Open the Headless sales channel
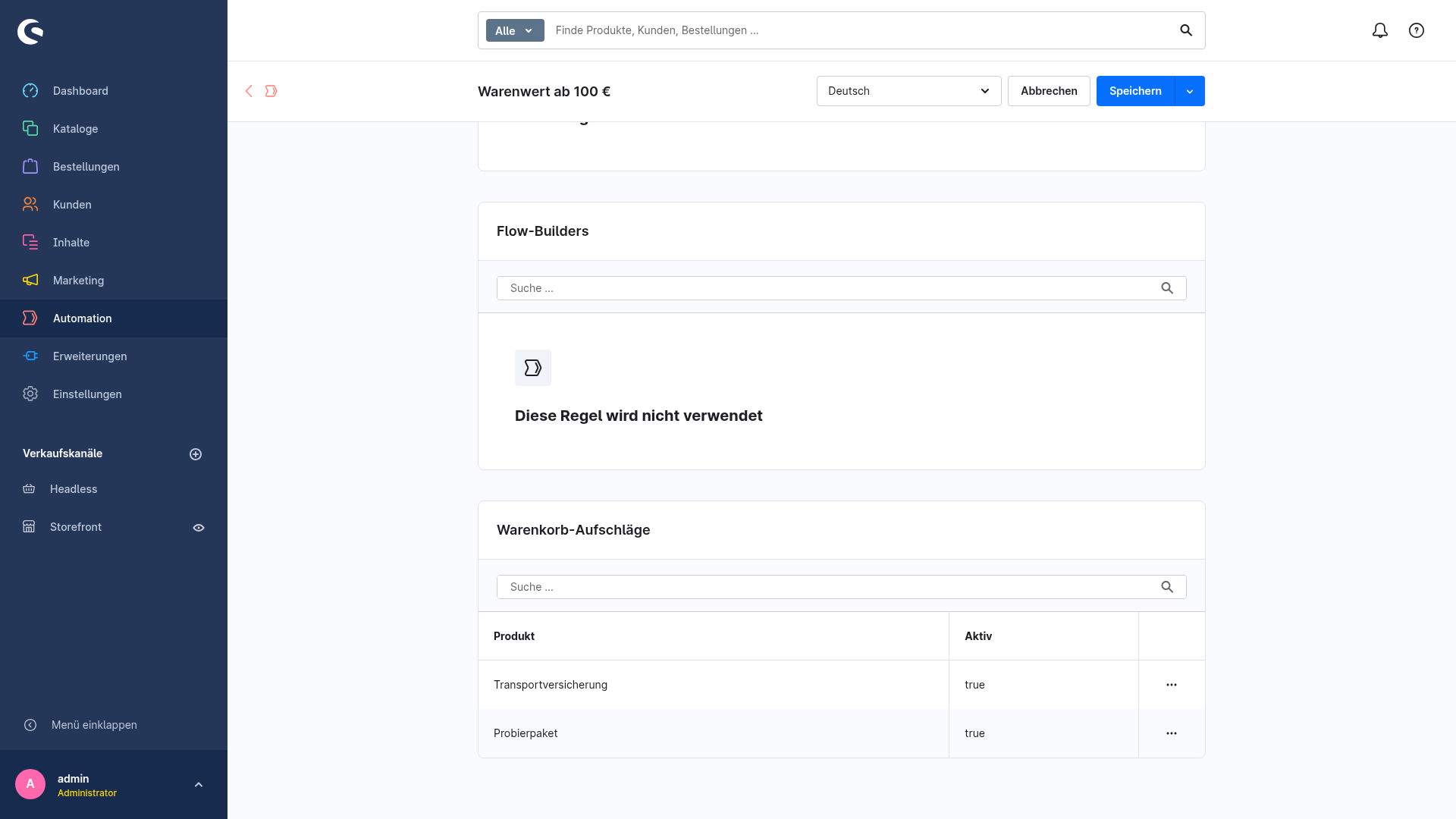This screenshot has width=1456, height=819. pyautogui.click(x=74, y=489)
